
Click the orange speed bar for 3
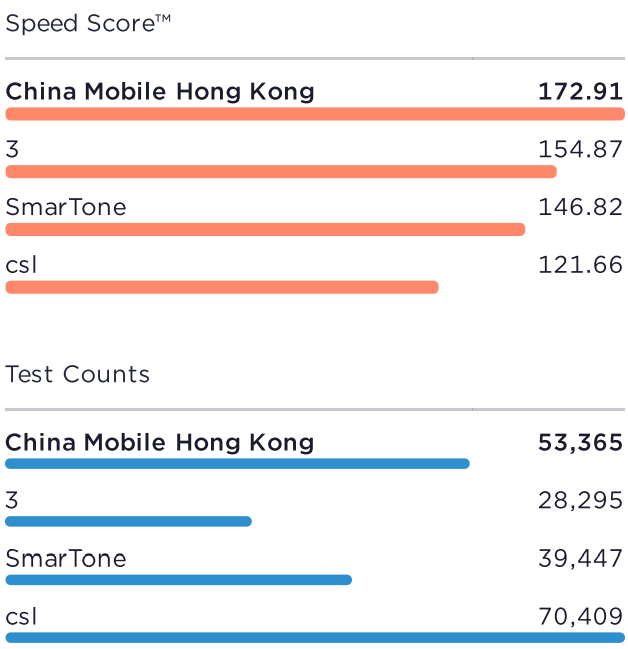tap(280, 172)
